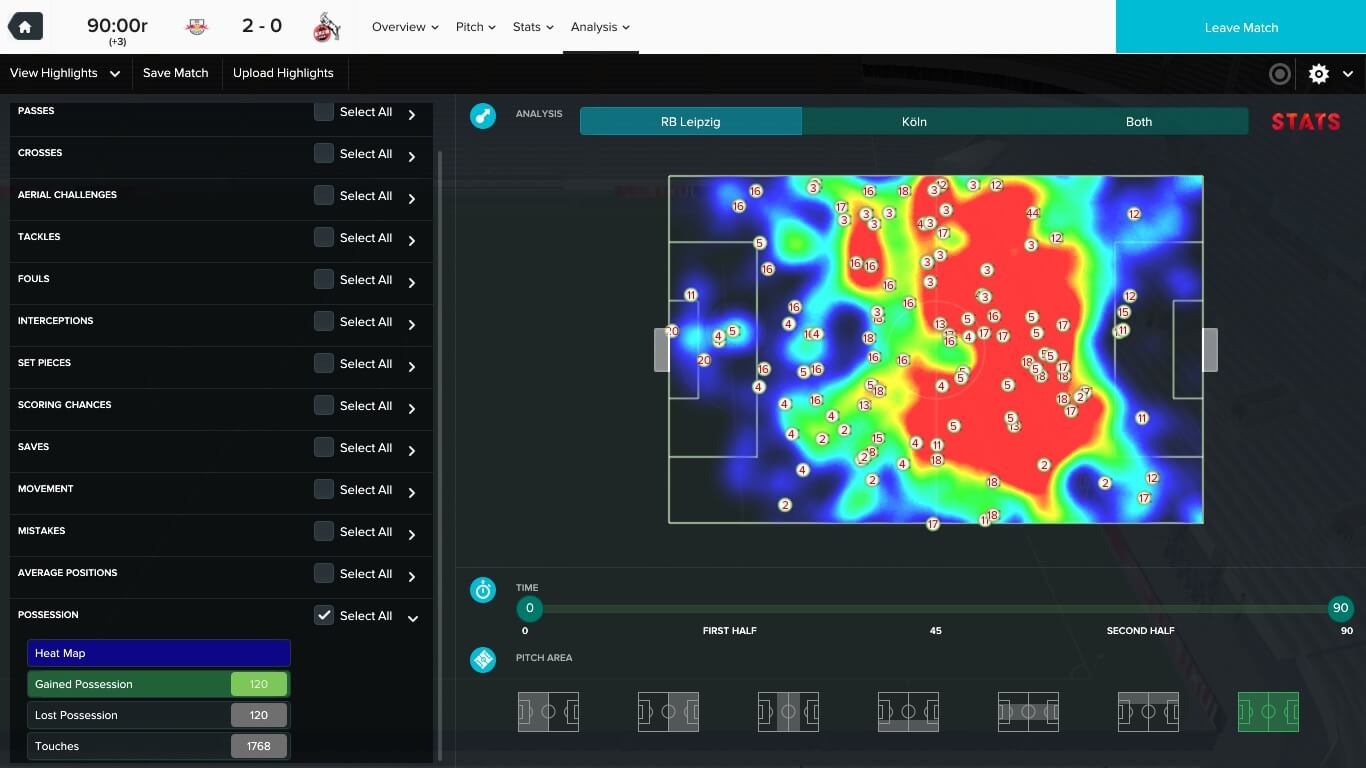Select the Lost Possession option
Viewport: 1366px width, 768px height.
click(158, 715)
